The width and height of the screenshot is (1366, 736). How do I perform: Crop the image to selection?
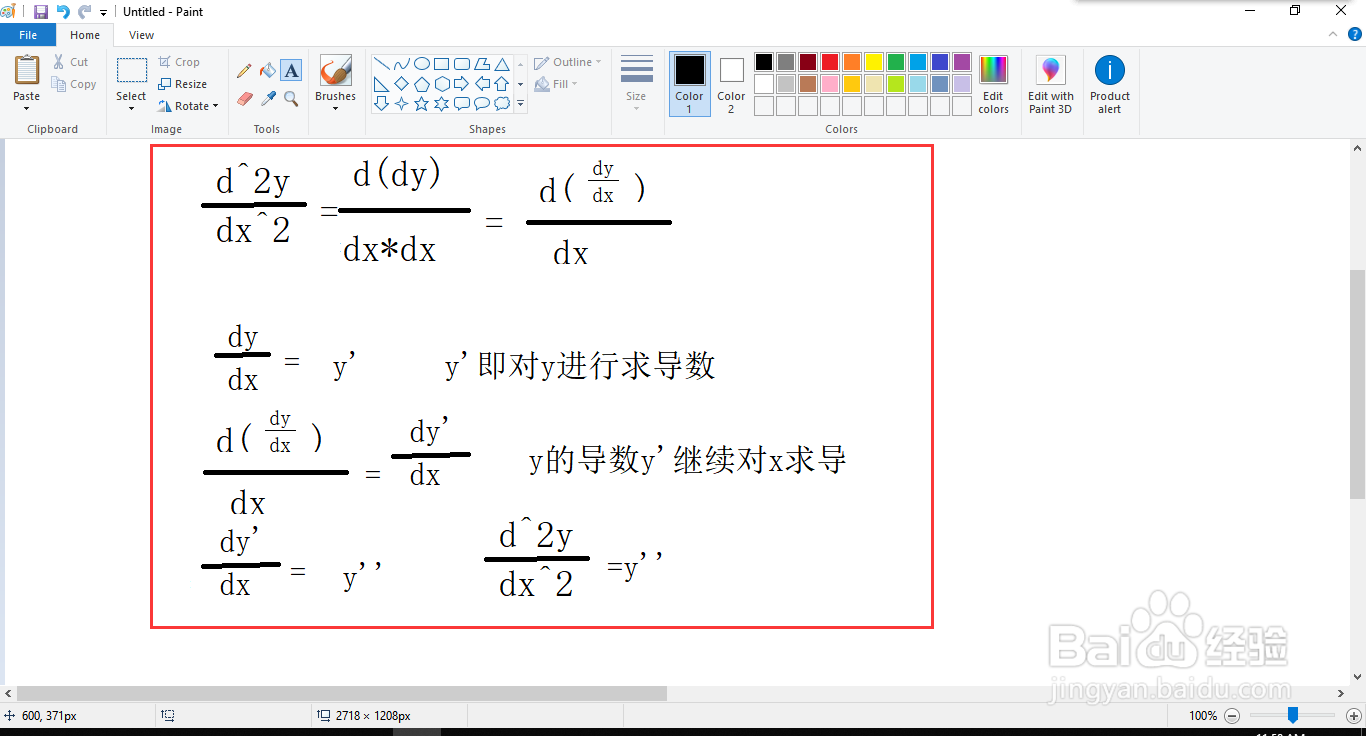181,61
